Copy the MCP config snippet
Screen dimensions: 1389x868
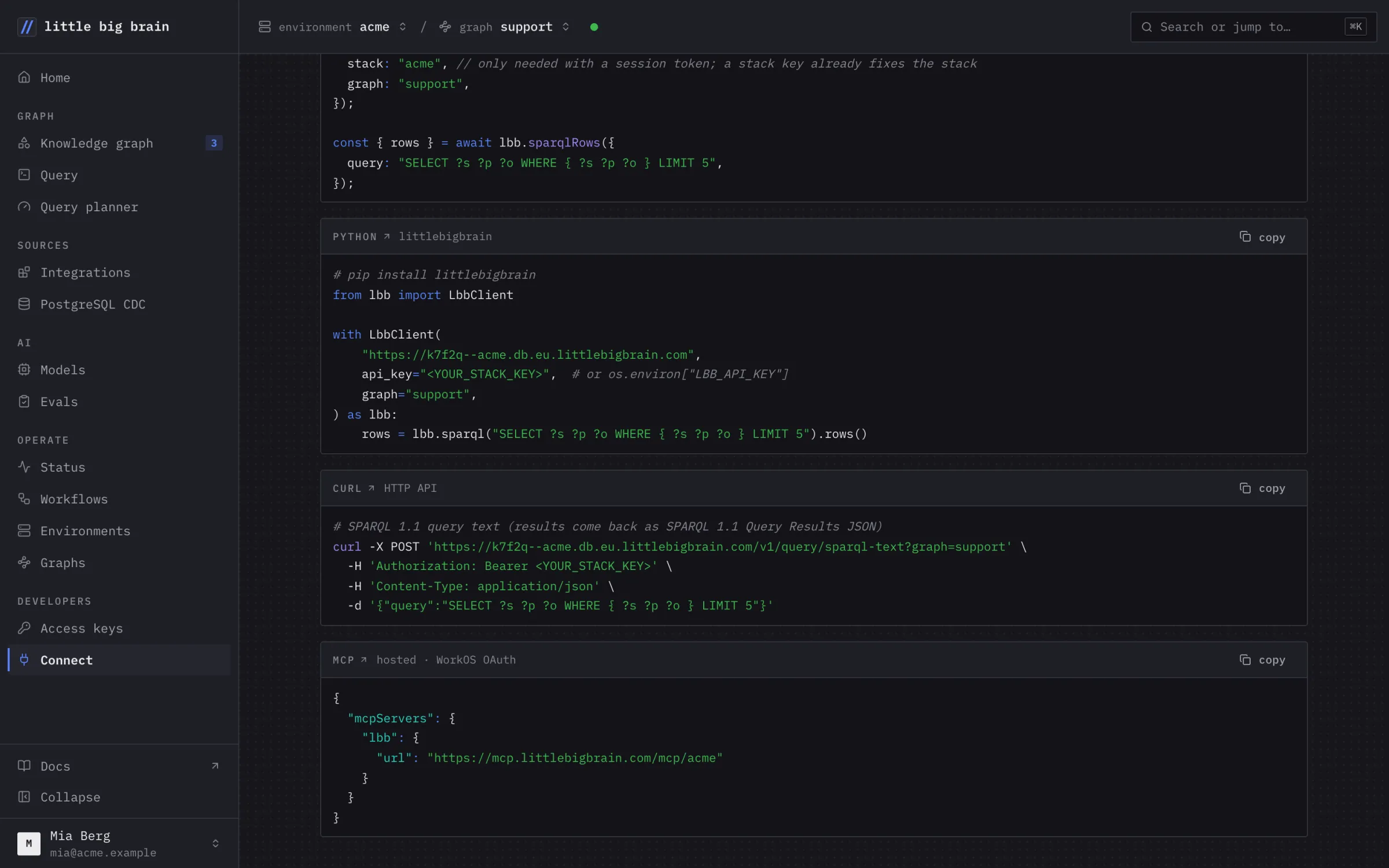1262,660
